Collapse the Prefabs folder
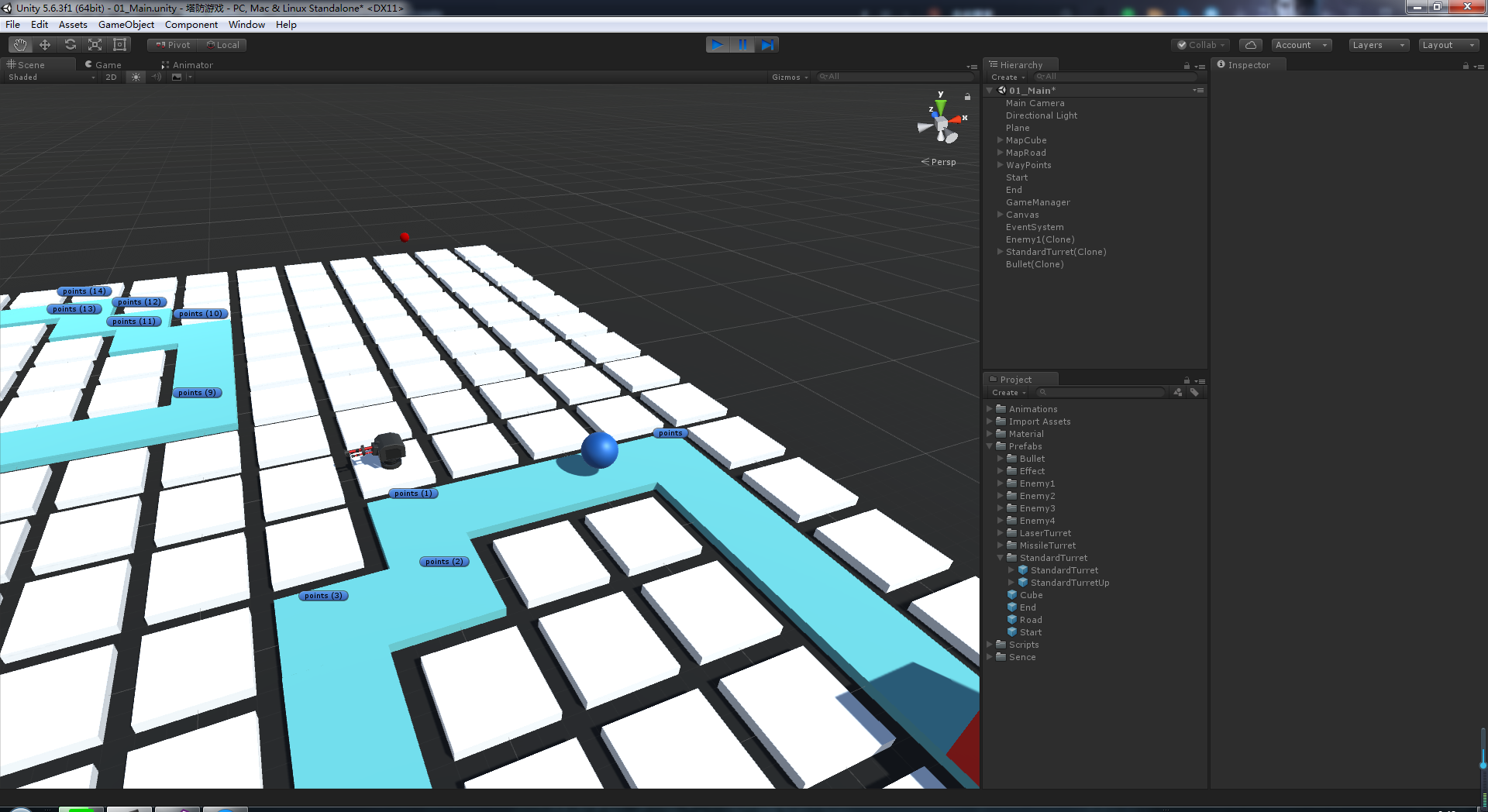Viewport: 1488px width, 812px height. coord(990,446)
